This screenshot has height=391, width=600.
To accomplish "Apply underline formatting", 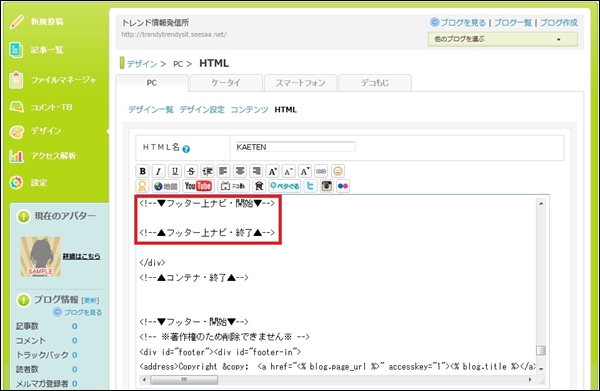I will (x=175, y=171).
